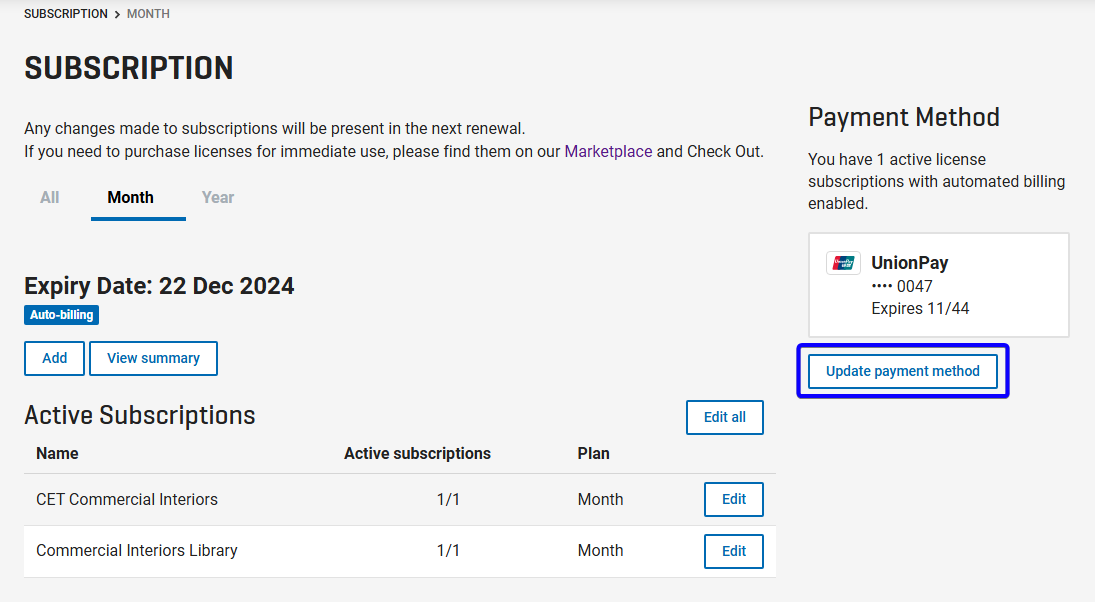Select the UnionPay payment card panel

939,285
